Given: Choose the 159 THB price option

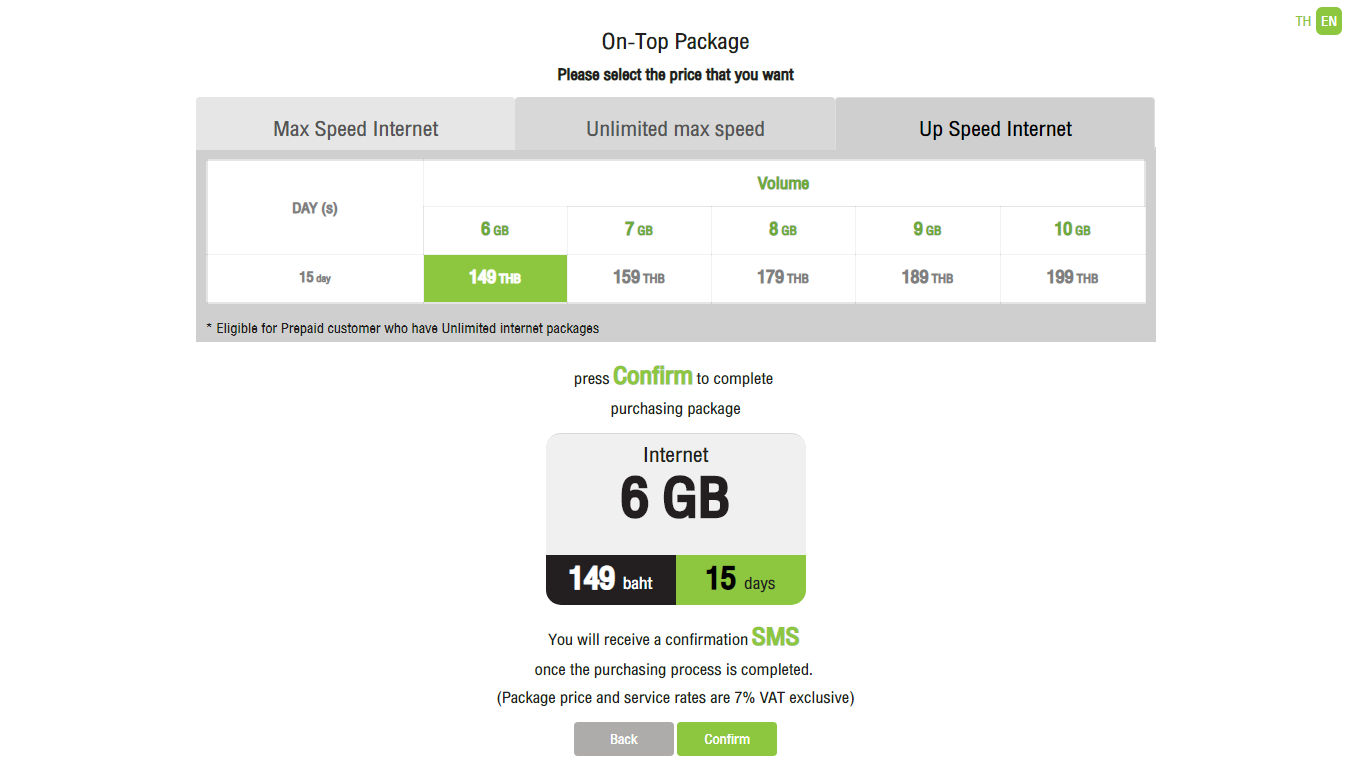Looking at the screenshot, I should [x=639, y=278].
